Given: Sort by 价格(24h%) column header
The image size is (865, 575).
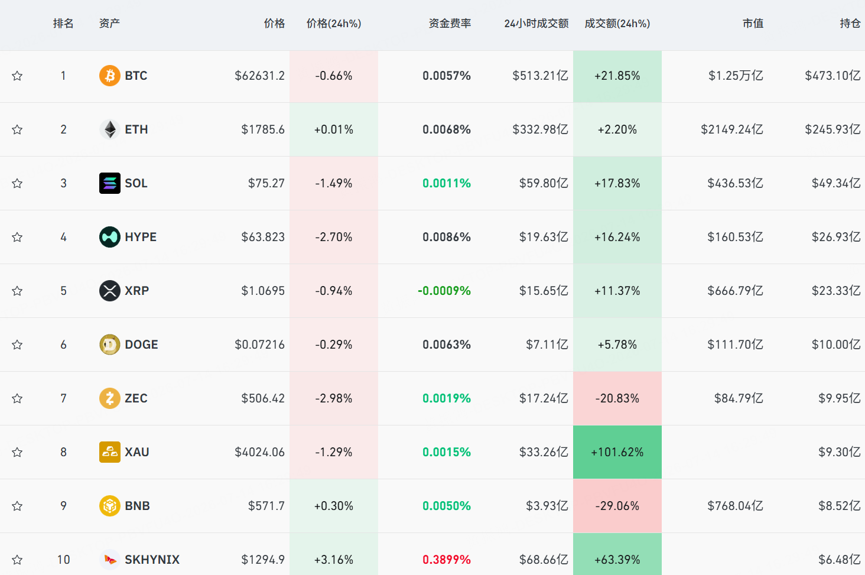Looking at the screenshot, I should 334,24.
